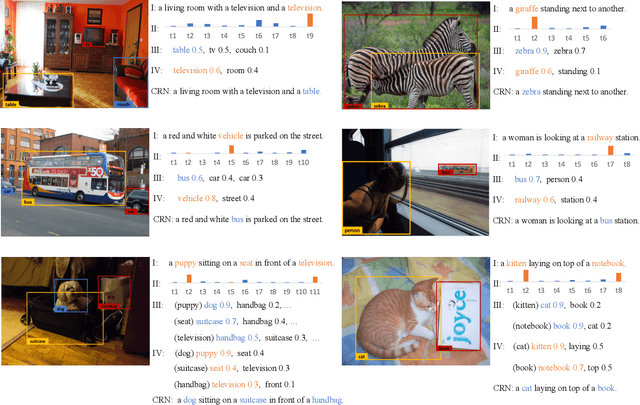
Task: Select text 'cat 0.9'
Action: tap(552, 305)
